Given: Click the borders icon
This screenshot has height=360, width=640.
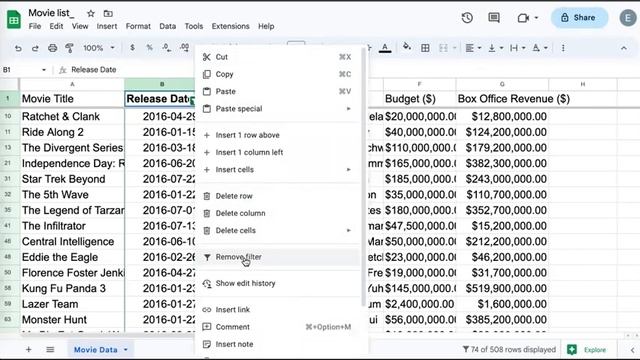Looking at the screenshot, I should click(425, 48).
